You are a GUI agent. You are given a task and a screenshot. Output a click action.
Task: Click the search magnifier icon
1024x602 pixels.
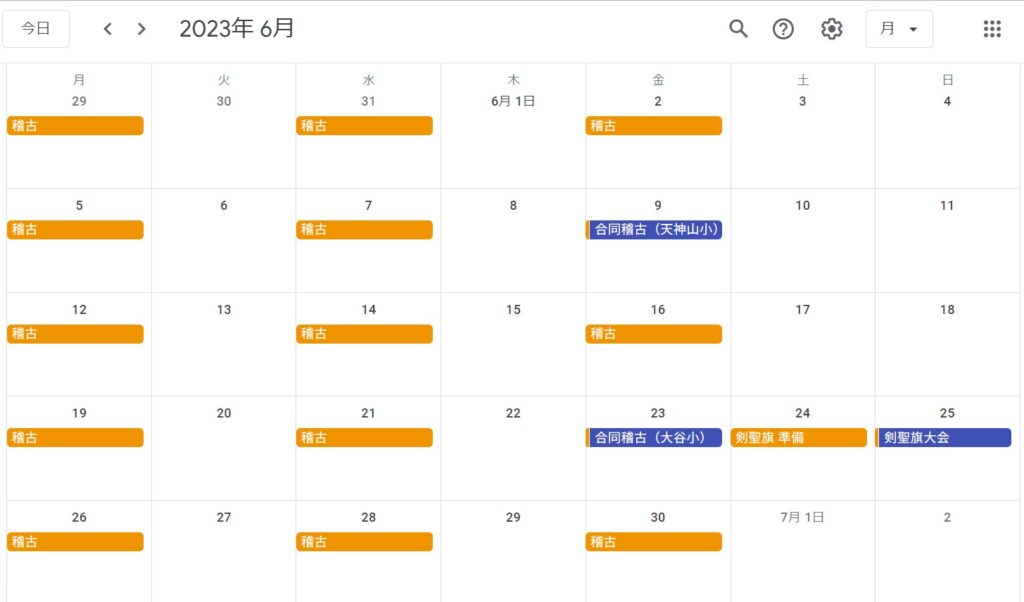point(738,29)
